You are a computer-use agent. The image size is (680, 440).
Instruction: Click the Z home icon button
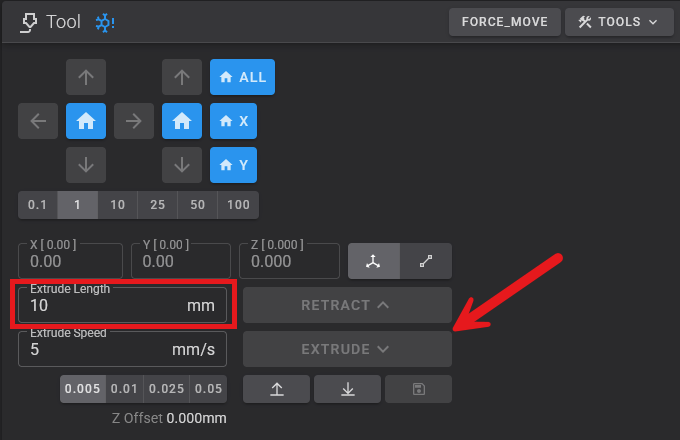pos(181,121)
